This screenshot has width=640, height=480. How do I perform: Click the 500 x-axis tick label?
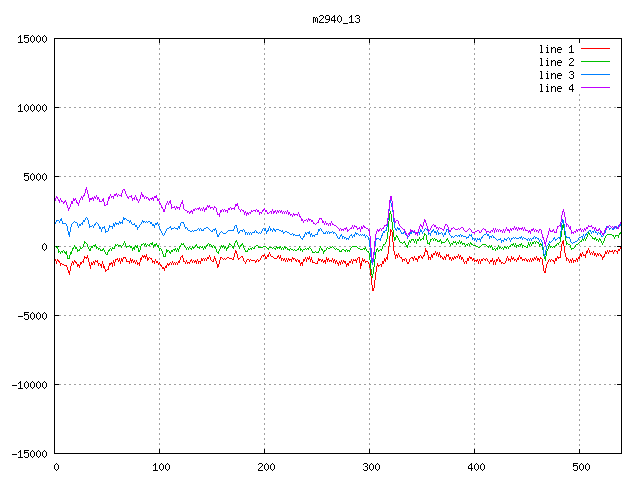pyautogui.click(x=580, y=467)
